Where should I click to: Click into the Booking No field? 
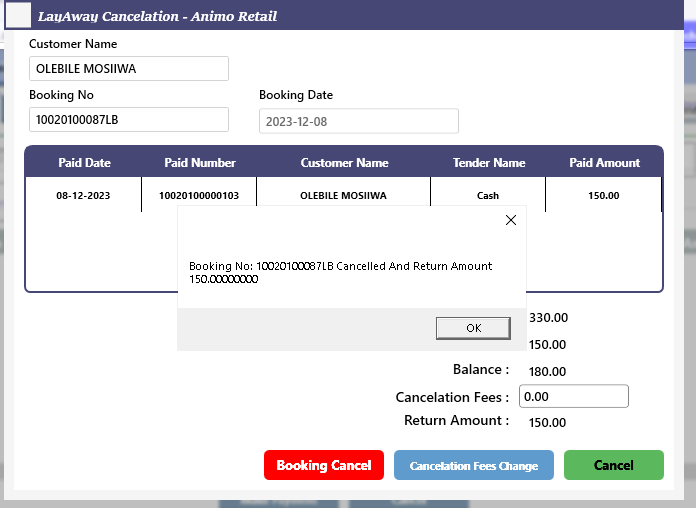[129, 120]
